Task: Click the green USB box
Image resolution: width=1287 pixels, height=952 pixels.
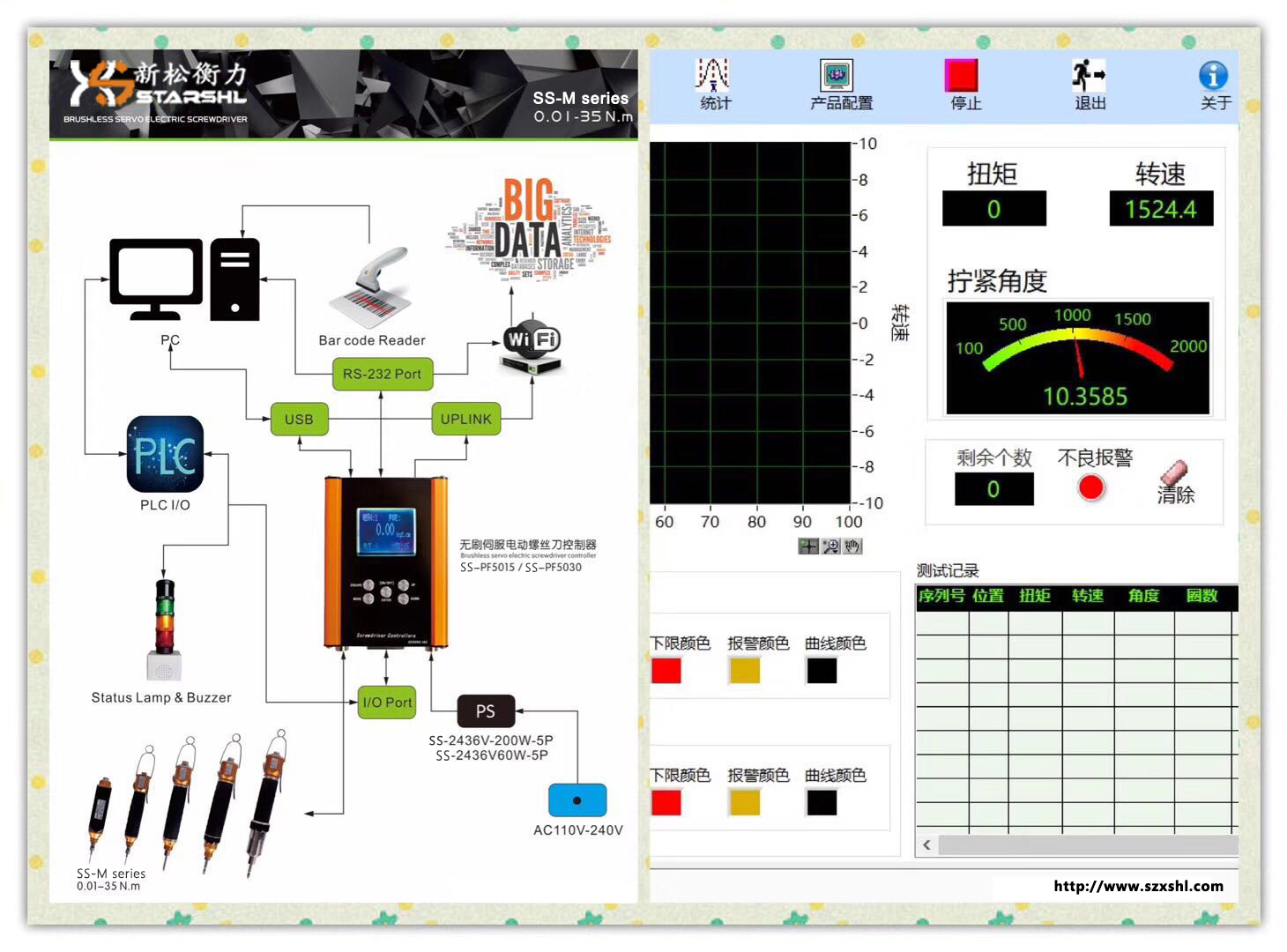Action: [299, 419]
